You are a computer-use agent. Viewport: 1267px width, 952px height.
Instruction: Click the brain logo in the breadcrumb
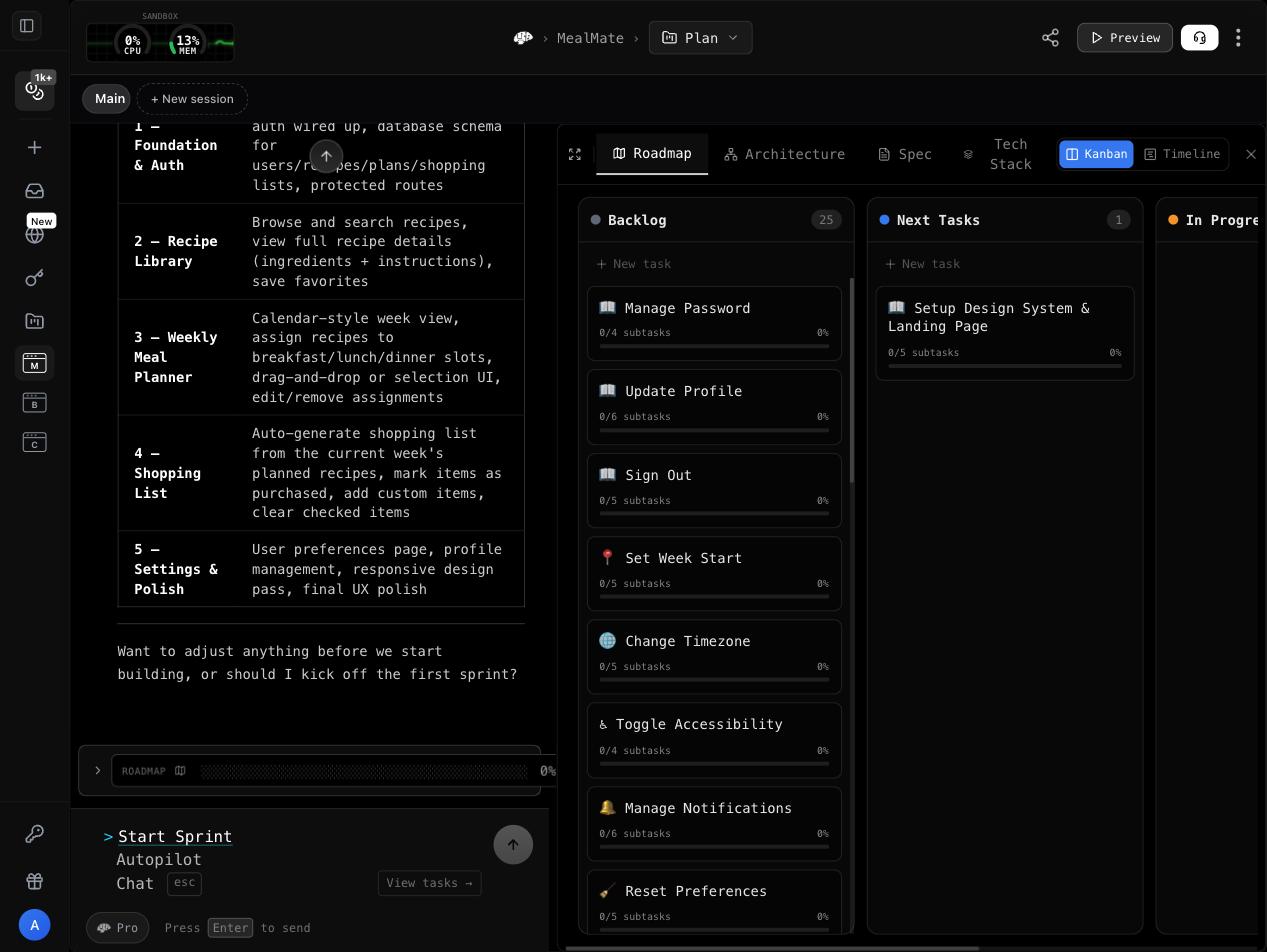click(523, 38)
